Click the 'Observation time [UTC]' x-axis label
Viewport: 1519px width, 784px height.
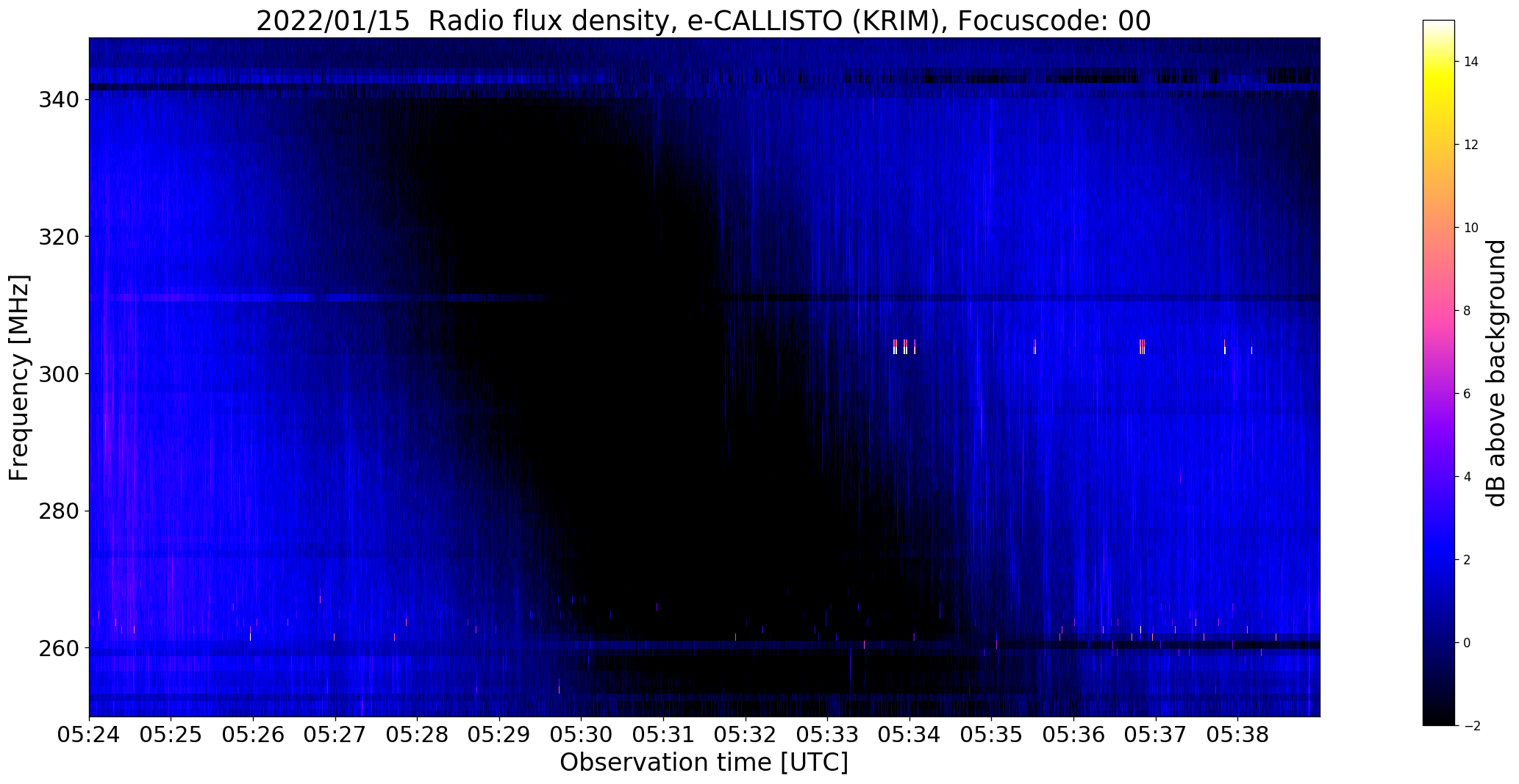click(x=704, y=762)
